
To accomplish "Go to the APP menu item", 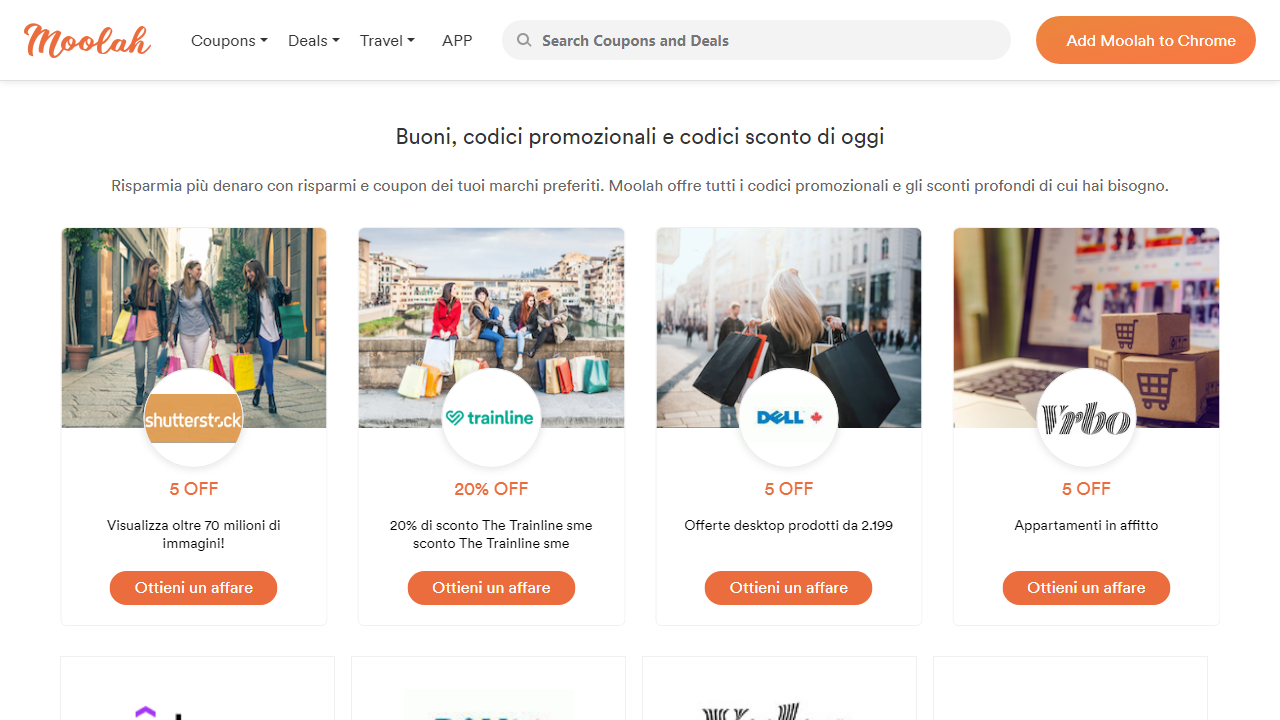I will point(457,40).
